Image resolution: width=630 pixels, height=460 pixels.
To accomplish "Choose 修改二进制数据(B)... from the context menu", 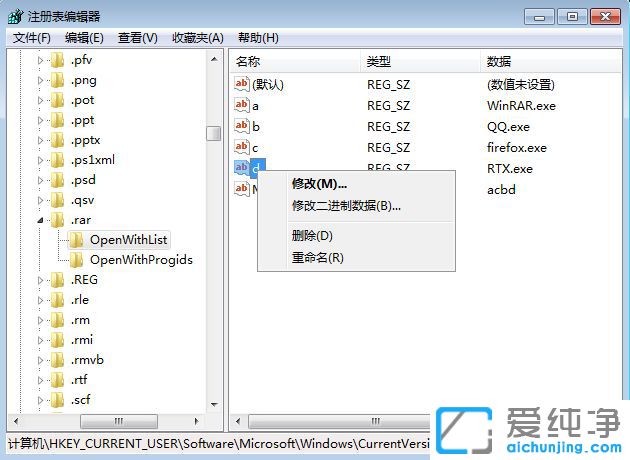I will (356, 206).
